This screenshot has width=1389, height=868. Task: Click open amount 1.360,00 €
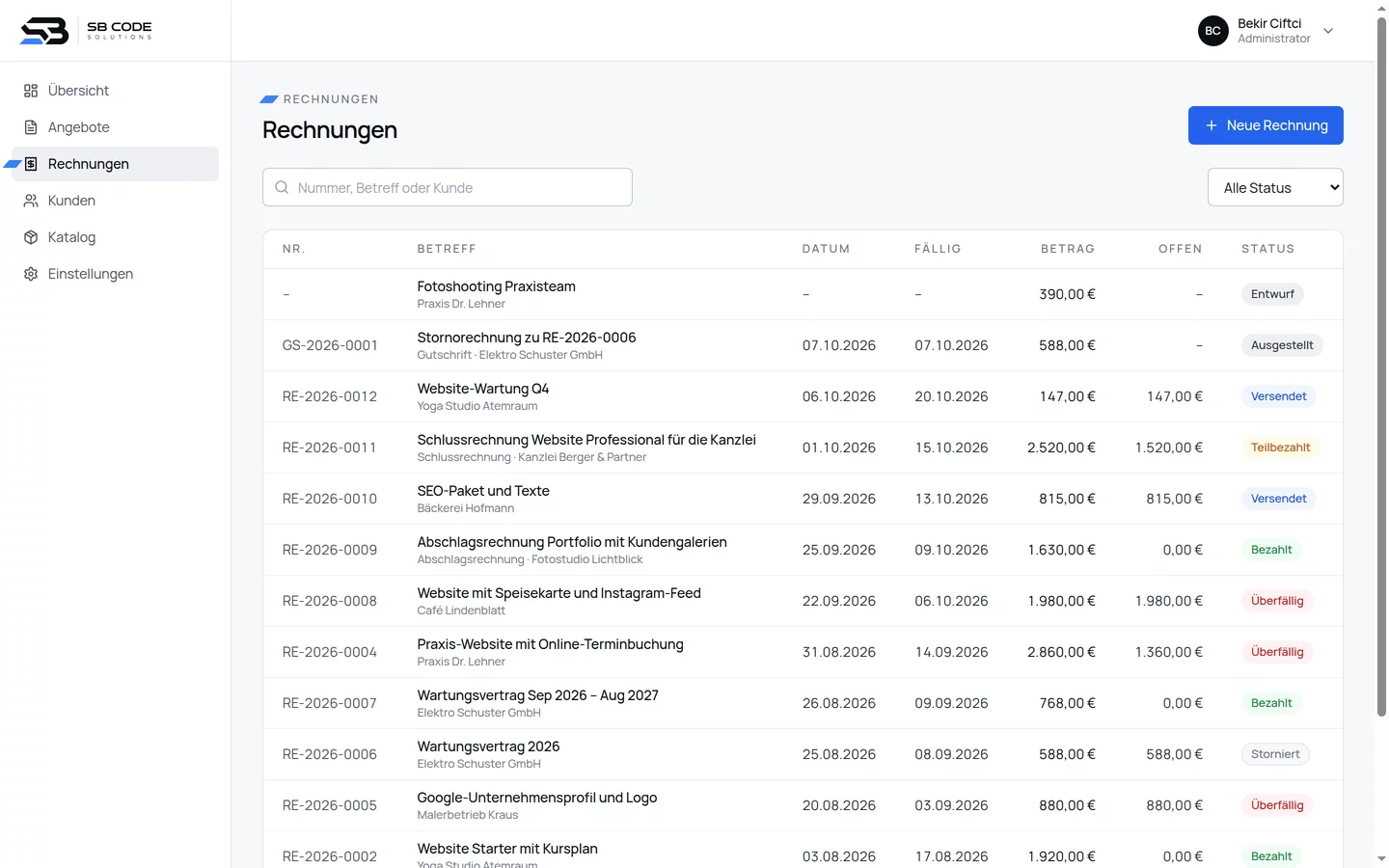click(x=1169, y=652)
